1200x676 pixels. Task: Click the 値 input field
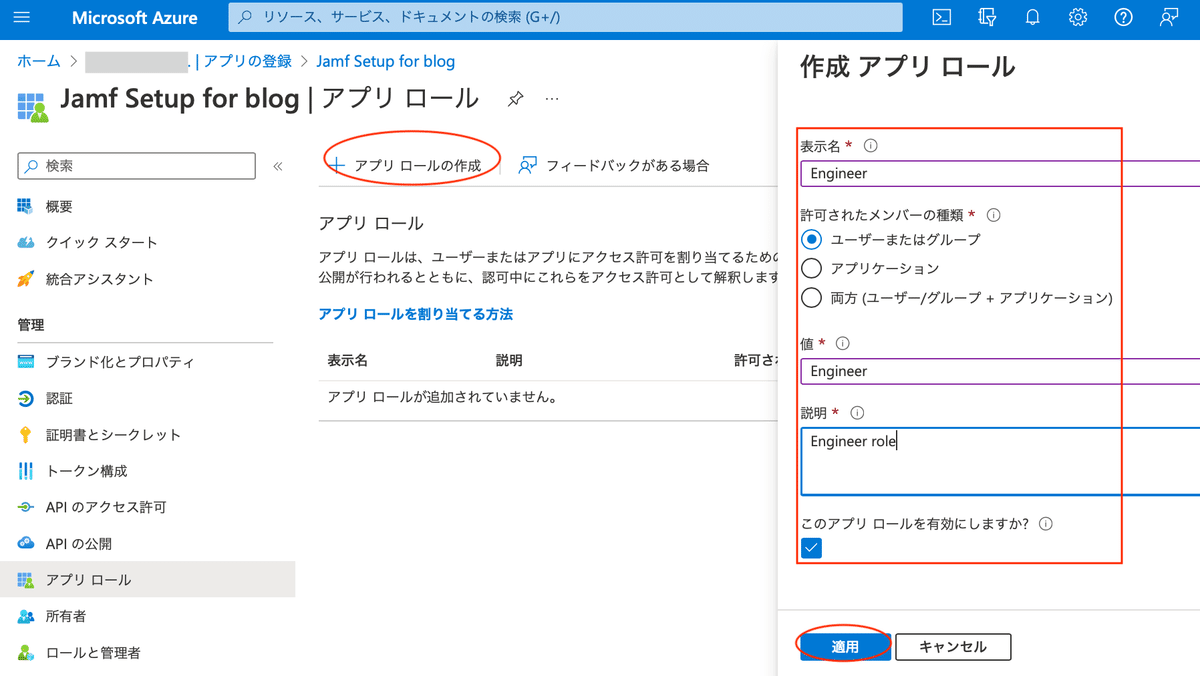coord(1000,371)
